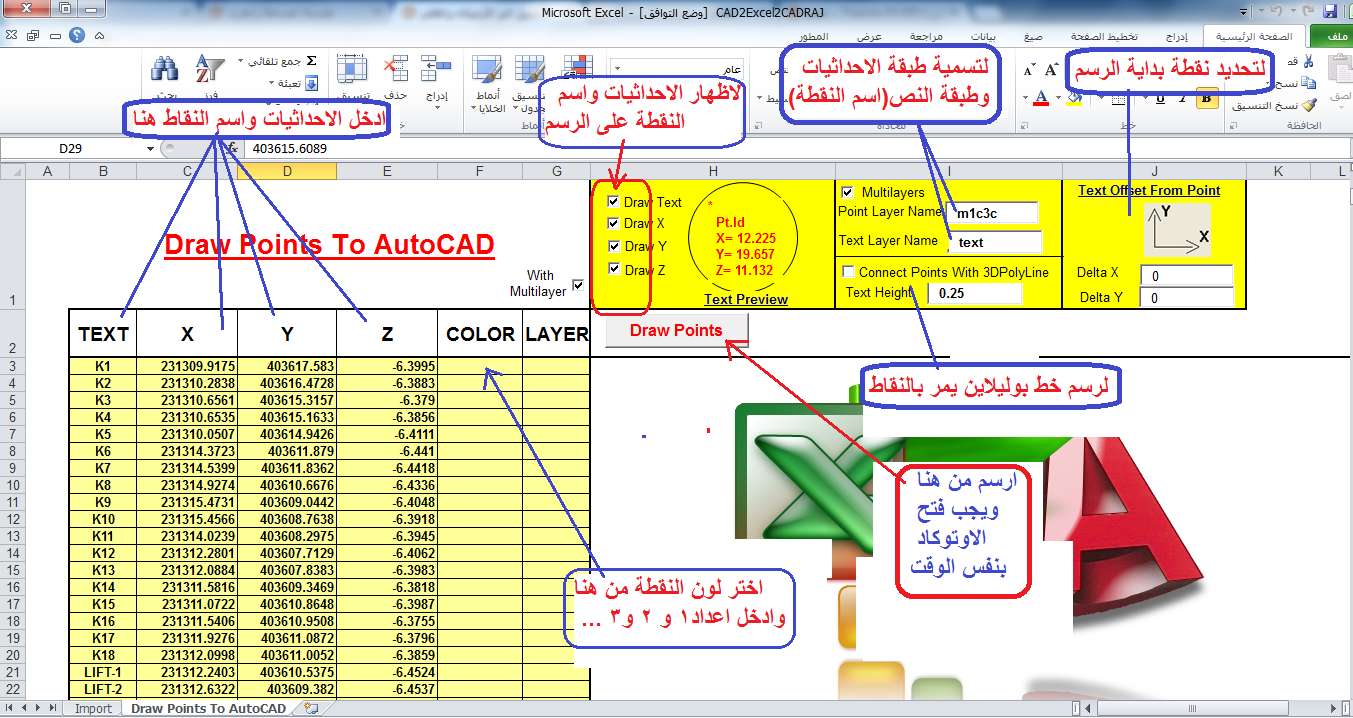1353x718 pixels.
Task: Toggle the Draw Text checkbox
Action: 612,201
